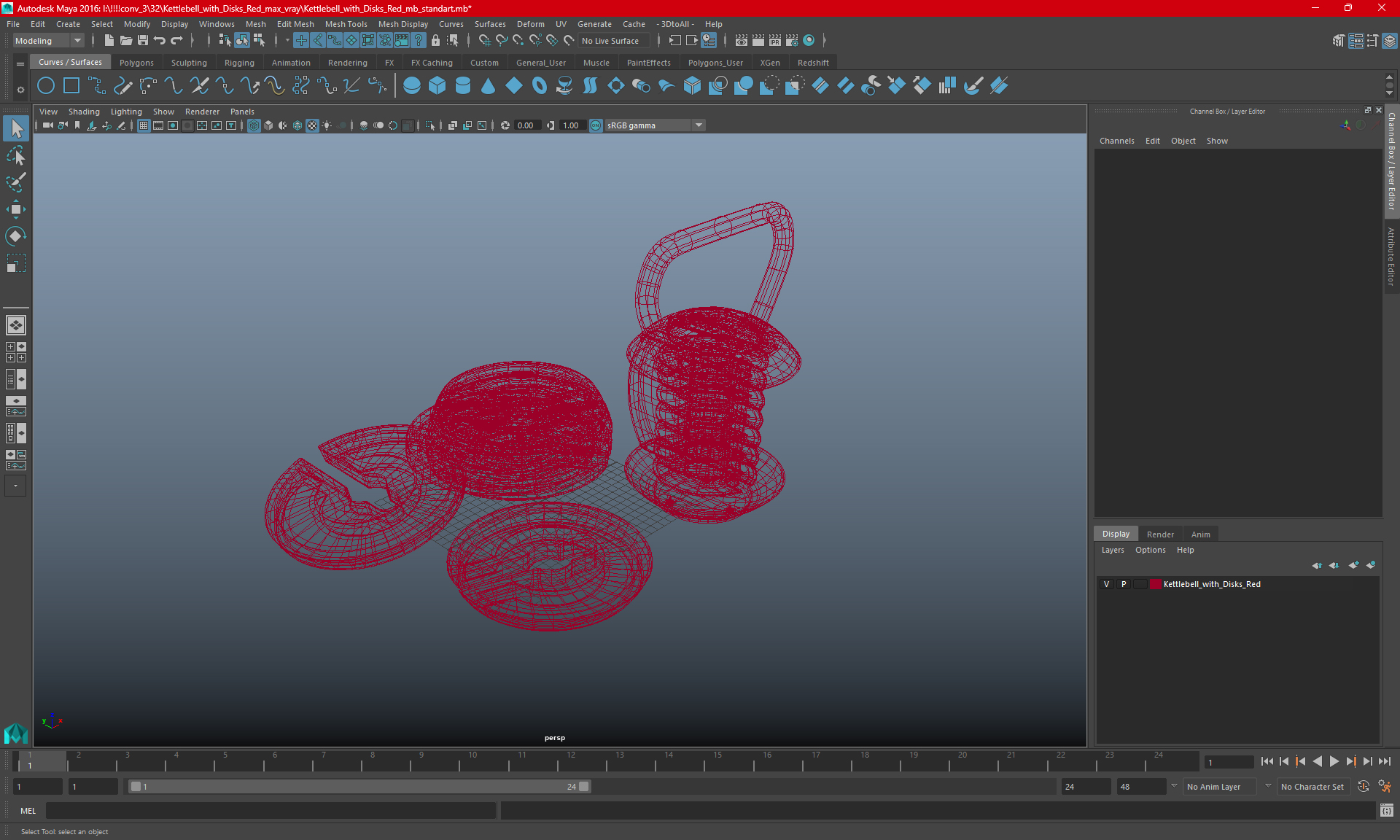Select the NURBS circle icon on shelf
Image resolution: width=1400 pixels, height=840 pixels.
[x=46, y=86]
